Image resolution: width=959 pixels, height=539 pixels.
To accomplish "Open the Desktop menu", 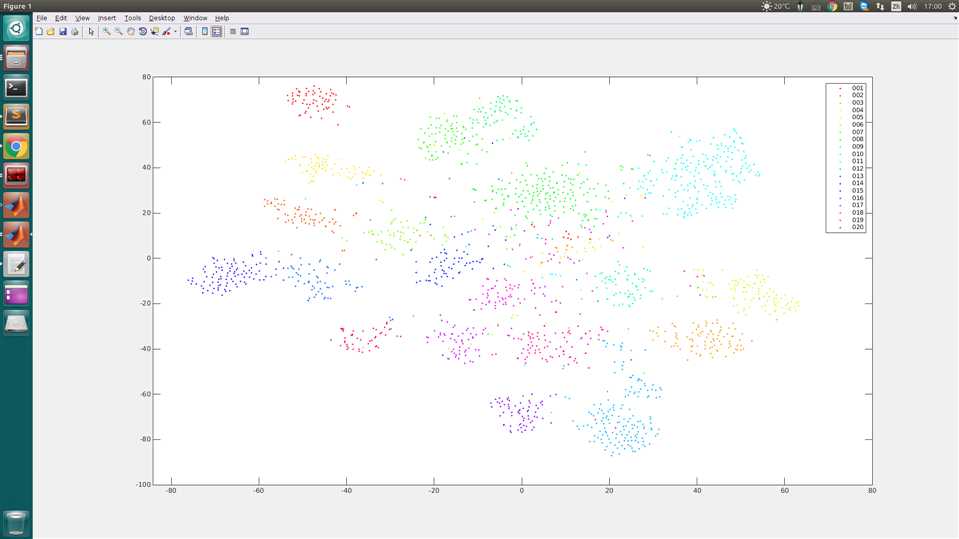I will click(162, 18).
